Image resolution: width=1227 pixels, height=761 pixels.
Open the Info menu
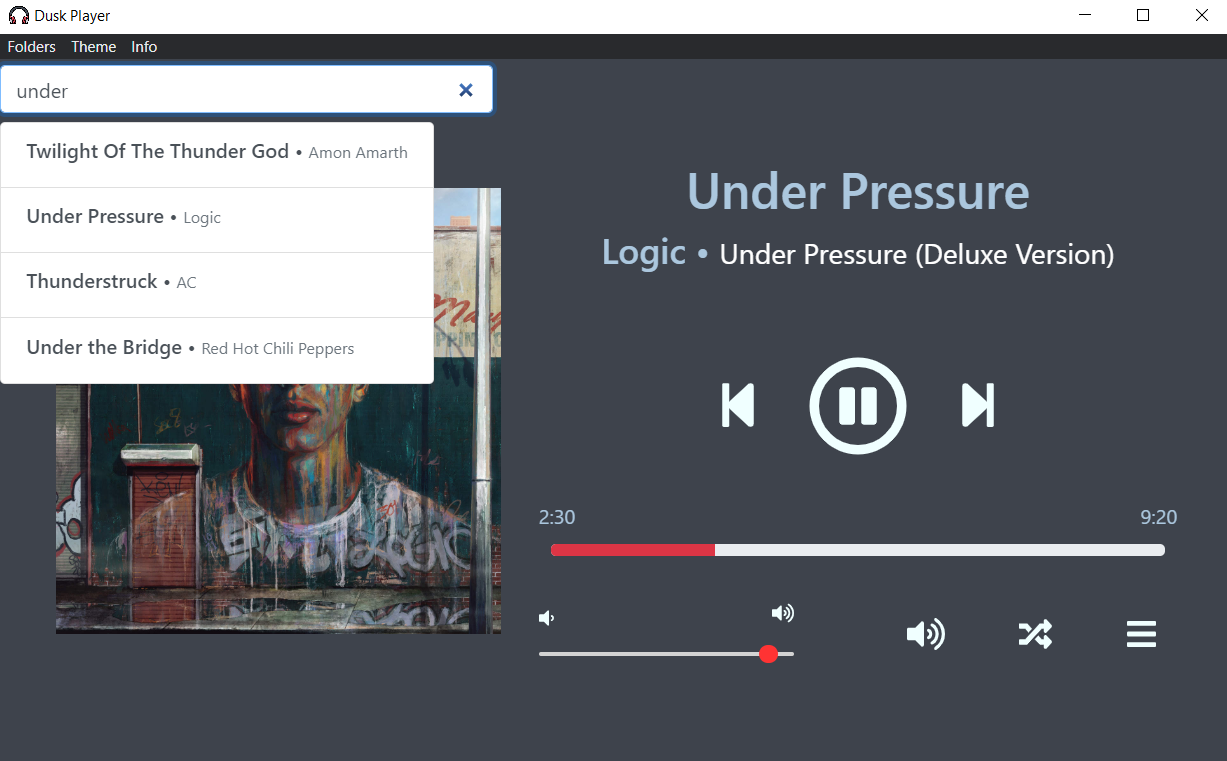click(144, 47)
